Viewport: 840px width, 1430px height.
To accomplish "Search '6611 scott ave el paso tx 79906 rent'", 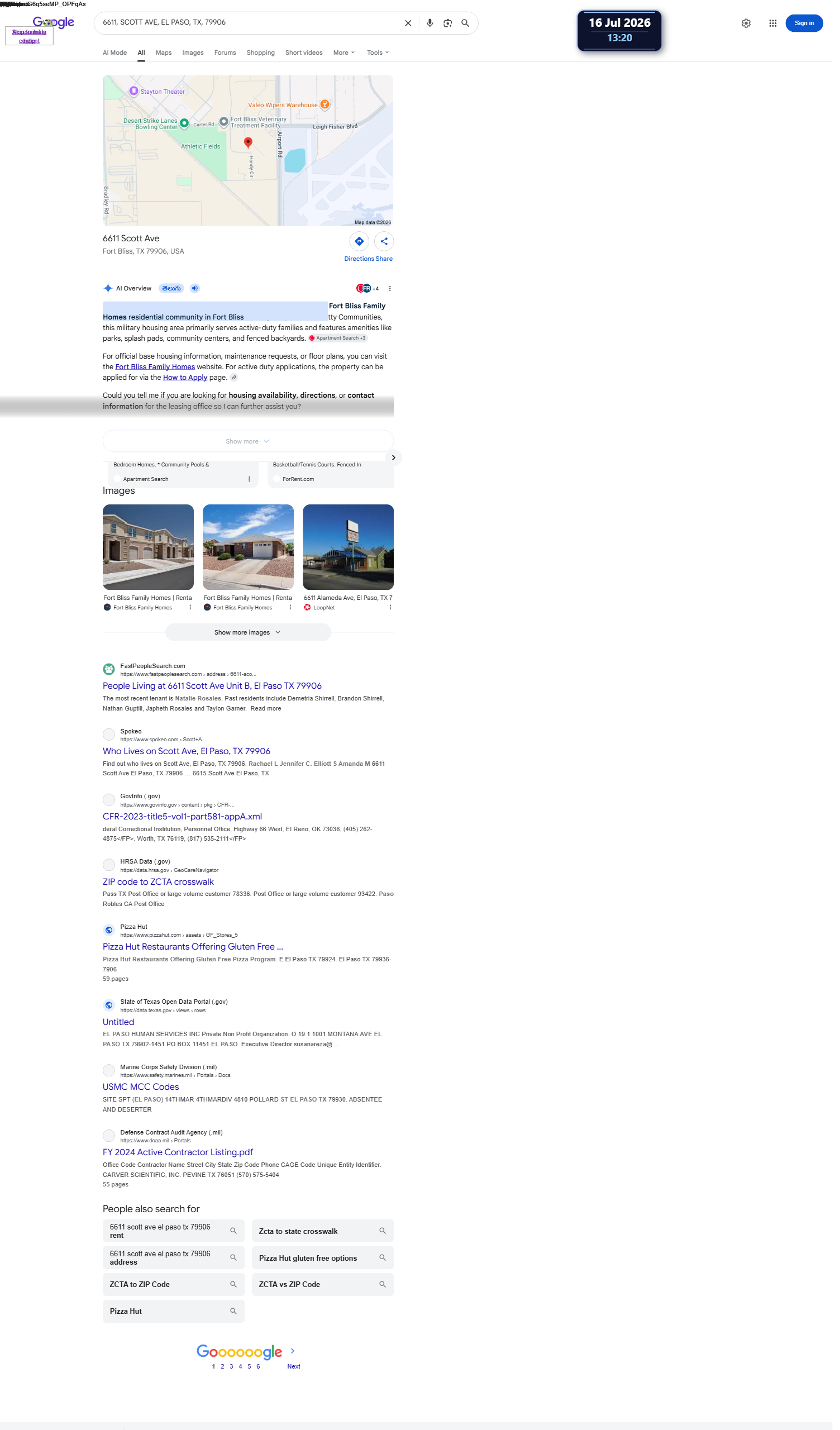I will (x=175, y=1242).
